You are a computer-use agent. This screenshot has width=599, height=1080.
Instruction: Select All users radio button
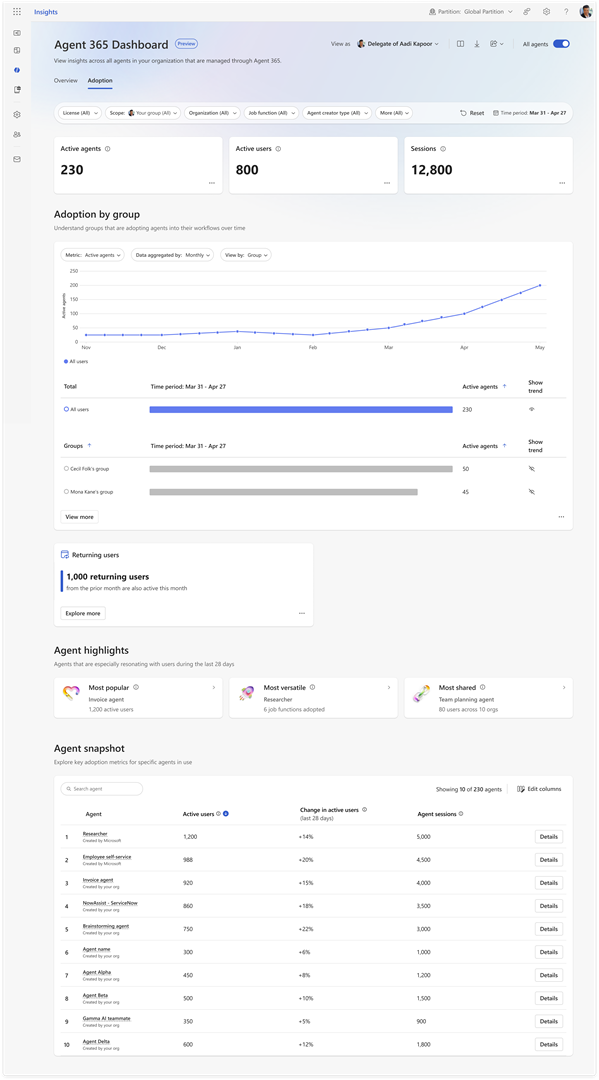pos(66,409)
